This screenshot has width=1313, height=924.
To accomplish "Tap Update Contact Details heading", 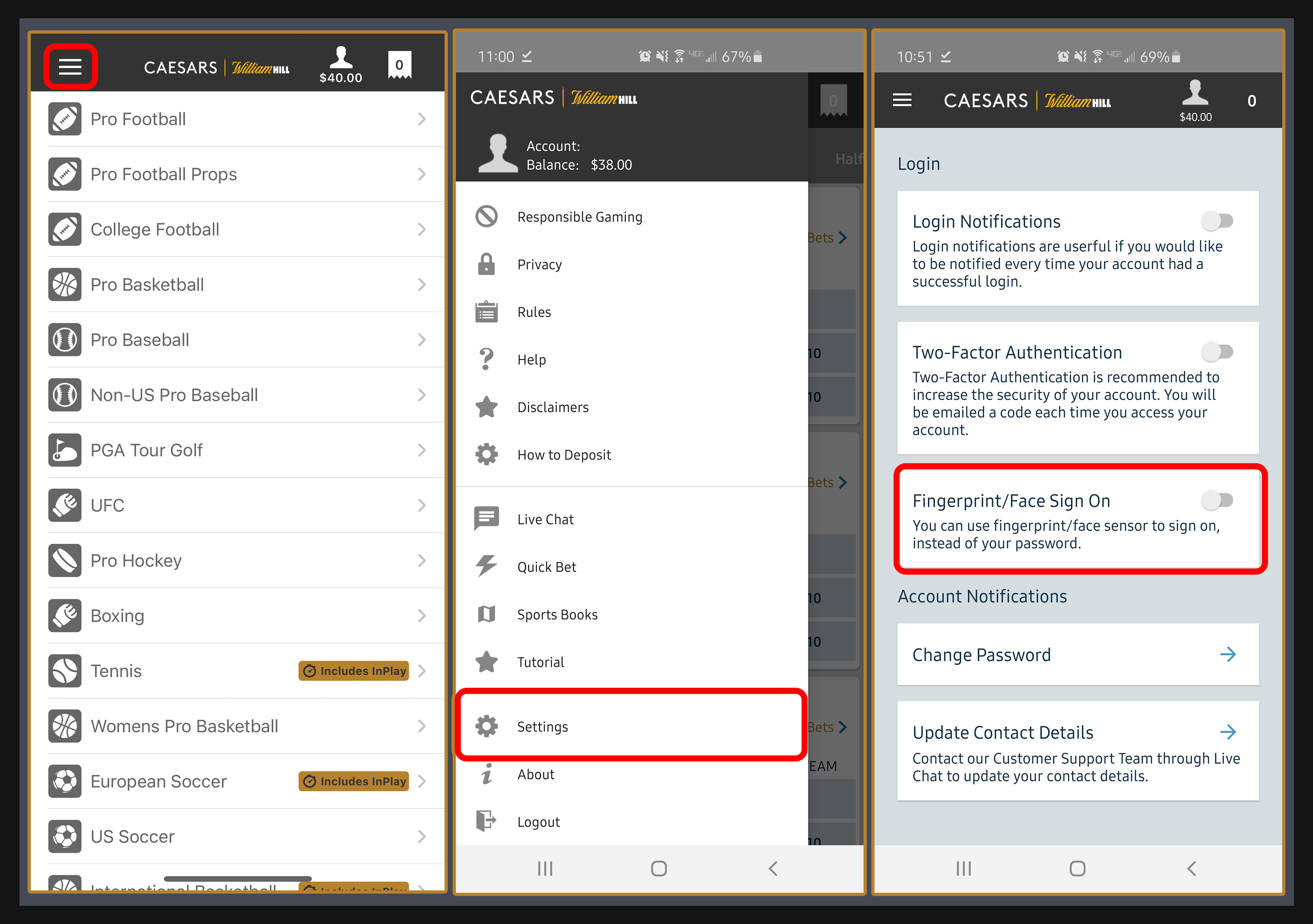I will pos(1003,732).
